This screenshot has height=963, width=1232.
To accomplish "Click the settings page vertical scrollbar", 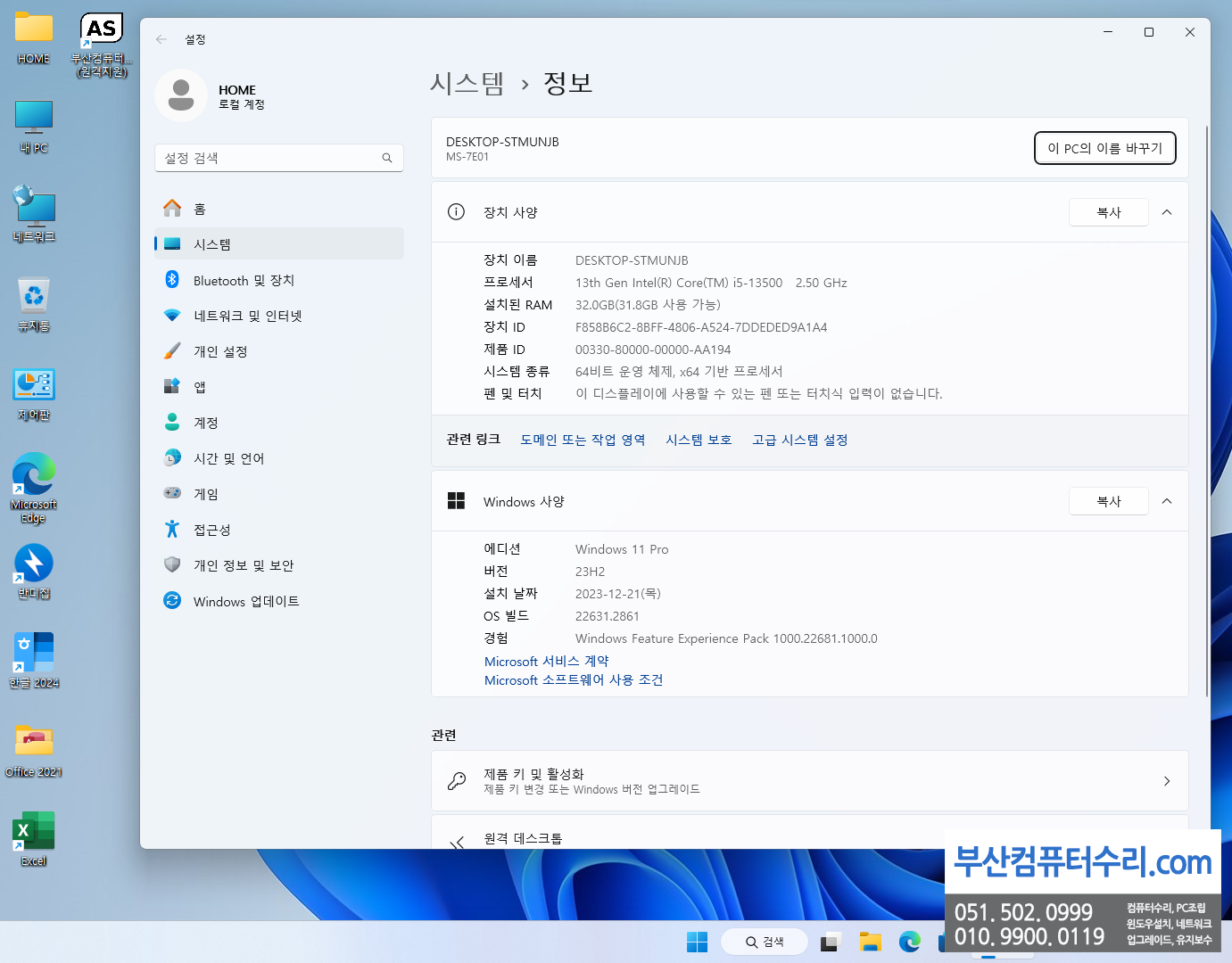I will [x=1206, y=410].
